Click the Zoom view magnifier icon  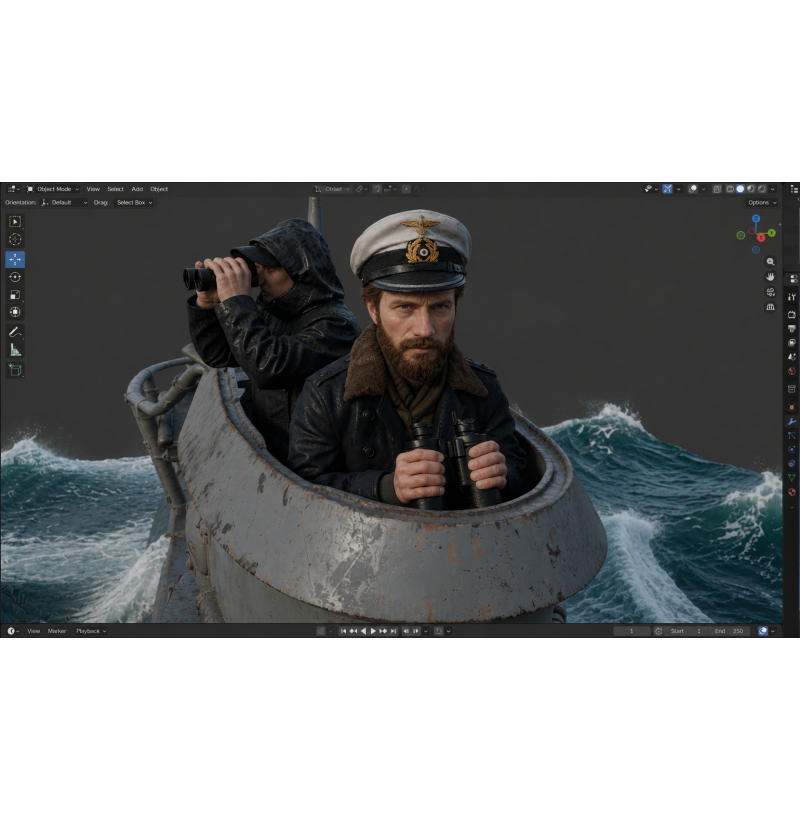(770, 261)
